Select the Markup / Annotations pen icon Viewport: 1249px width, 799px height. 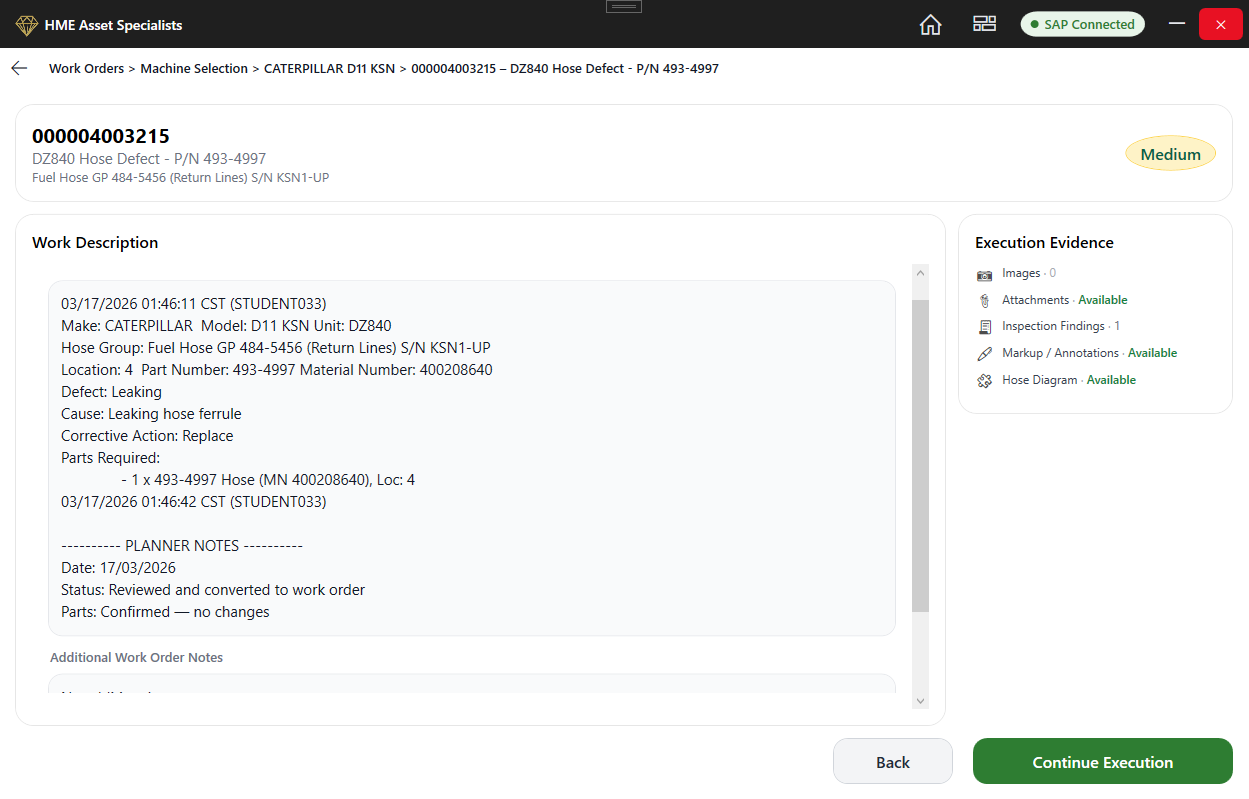985,352
